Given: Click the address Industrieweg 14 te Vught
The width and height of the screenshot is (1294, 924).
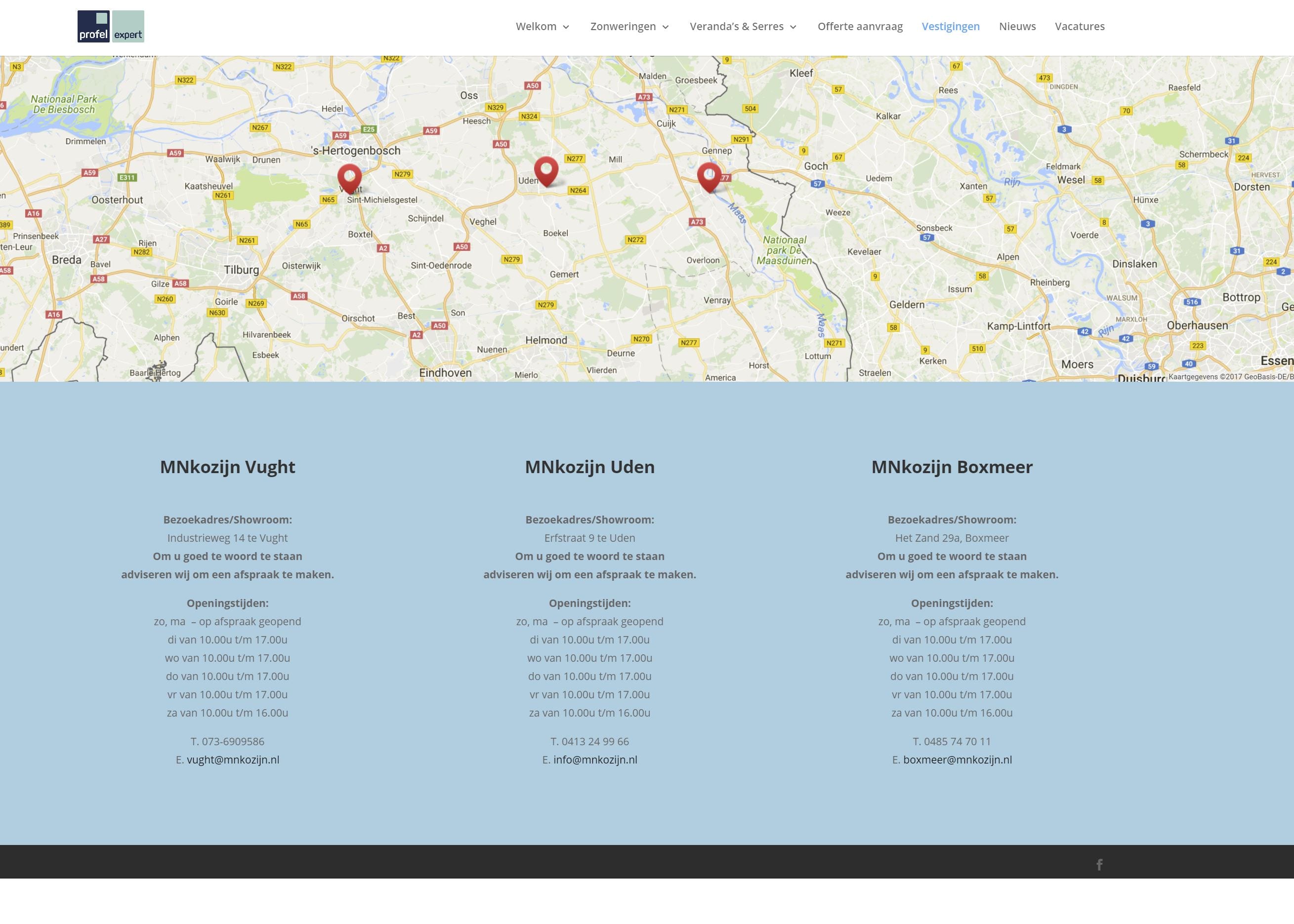Looking at the screenshot, I should click(228, 538).
